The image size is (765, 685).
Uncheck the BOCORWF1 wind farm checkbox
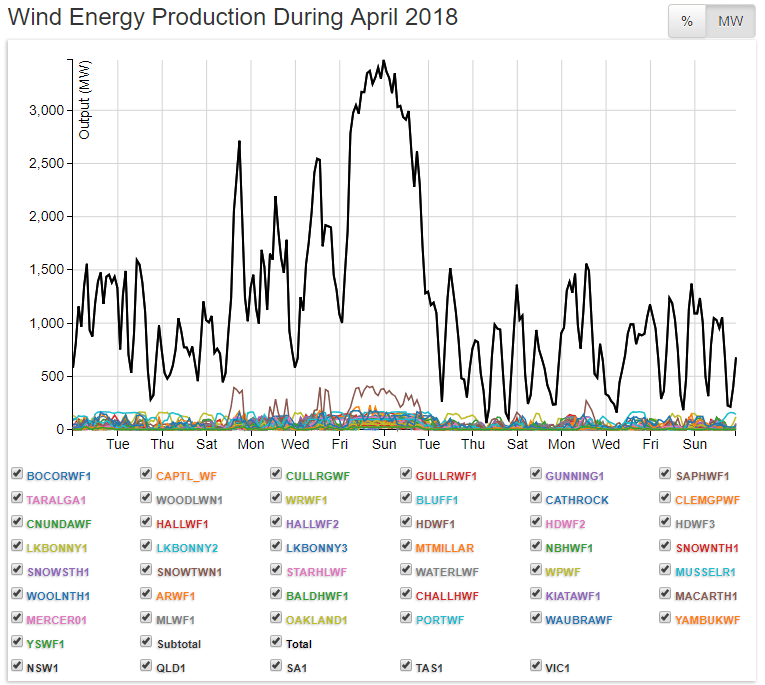pyautogui.click(x=17, y=474)
